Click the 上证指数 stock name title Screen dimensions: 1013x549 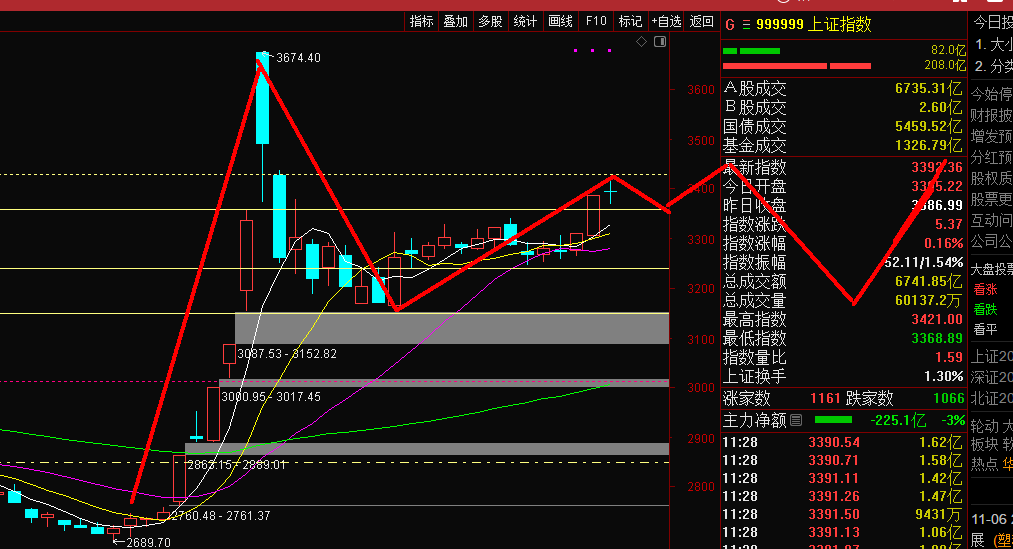click(841, 25)
